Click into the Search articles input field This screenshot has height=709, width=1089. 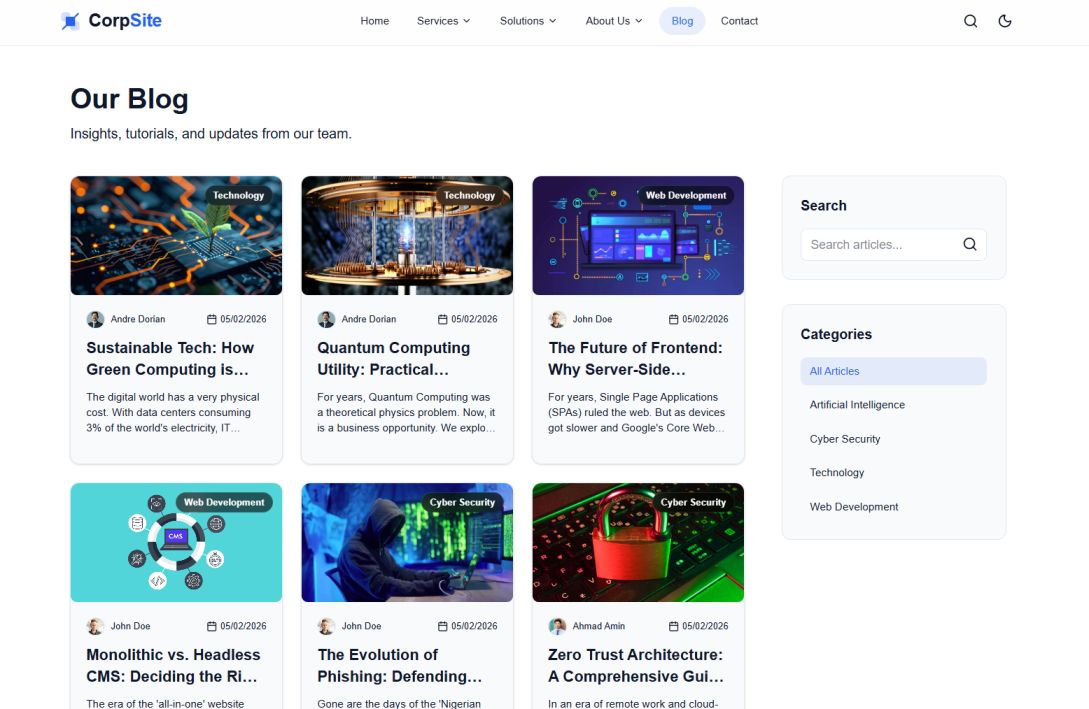[880, 243]
